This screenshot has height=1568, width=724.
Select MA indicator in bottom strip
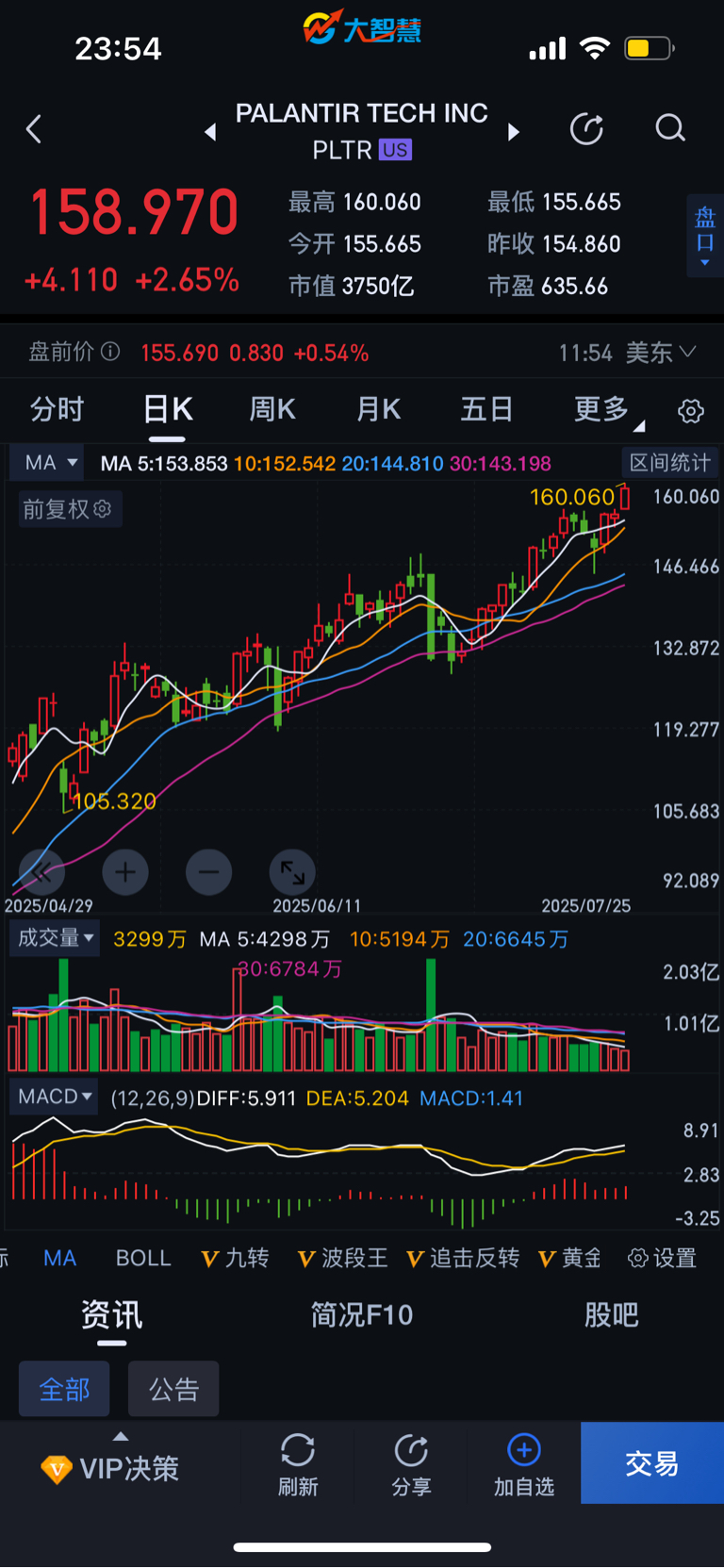(59, 1258)
